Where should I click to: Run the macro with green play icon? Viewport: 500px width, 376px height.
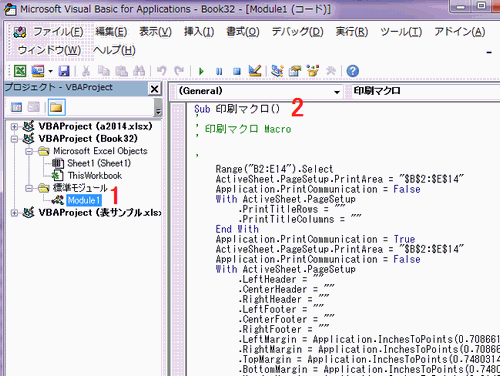pyautogui.click(x=201, y=71)
